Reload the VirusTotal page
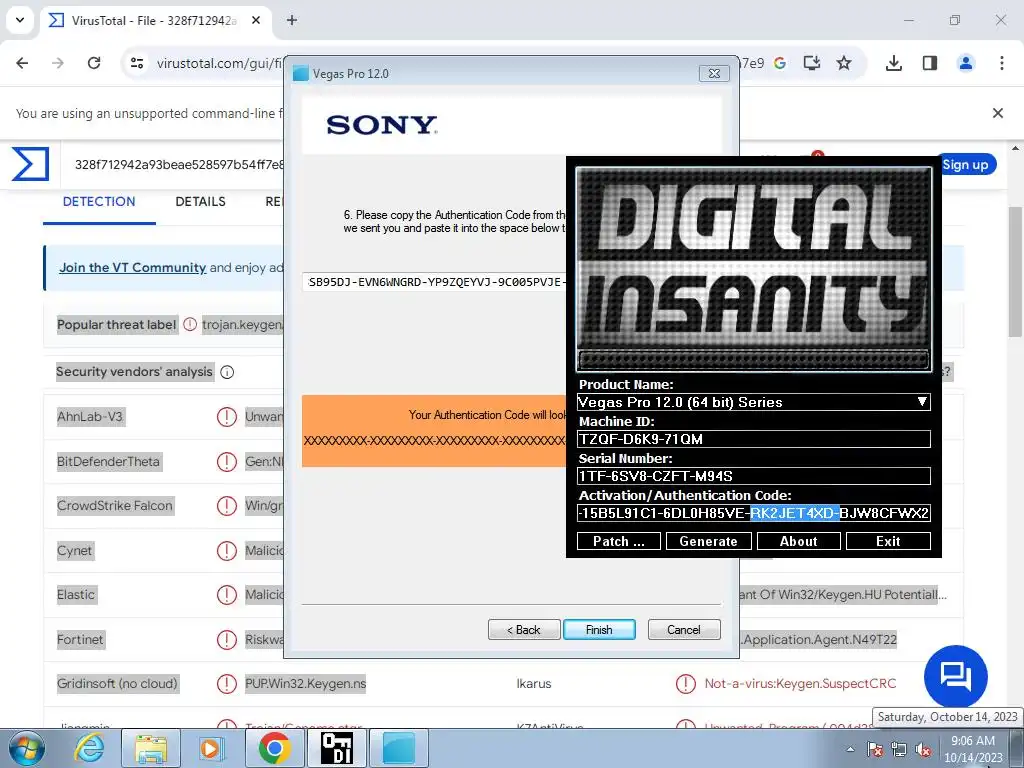Image resolution: width=1024 pixels, height=768 pixels. (x=94, y=63)
